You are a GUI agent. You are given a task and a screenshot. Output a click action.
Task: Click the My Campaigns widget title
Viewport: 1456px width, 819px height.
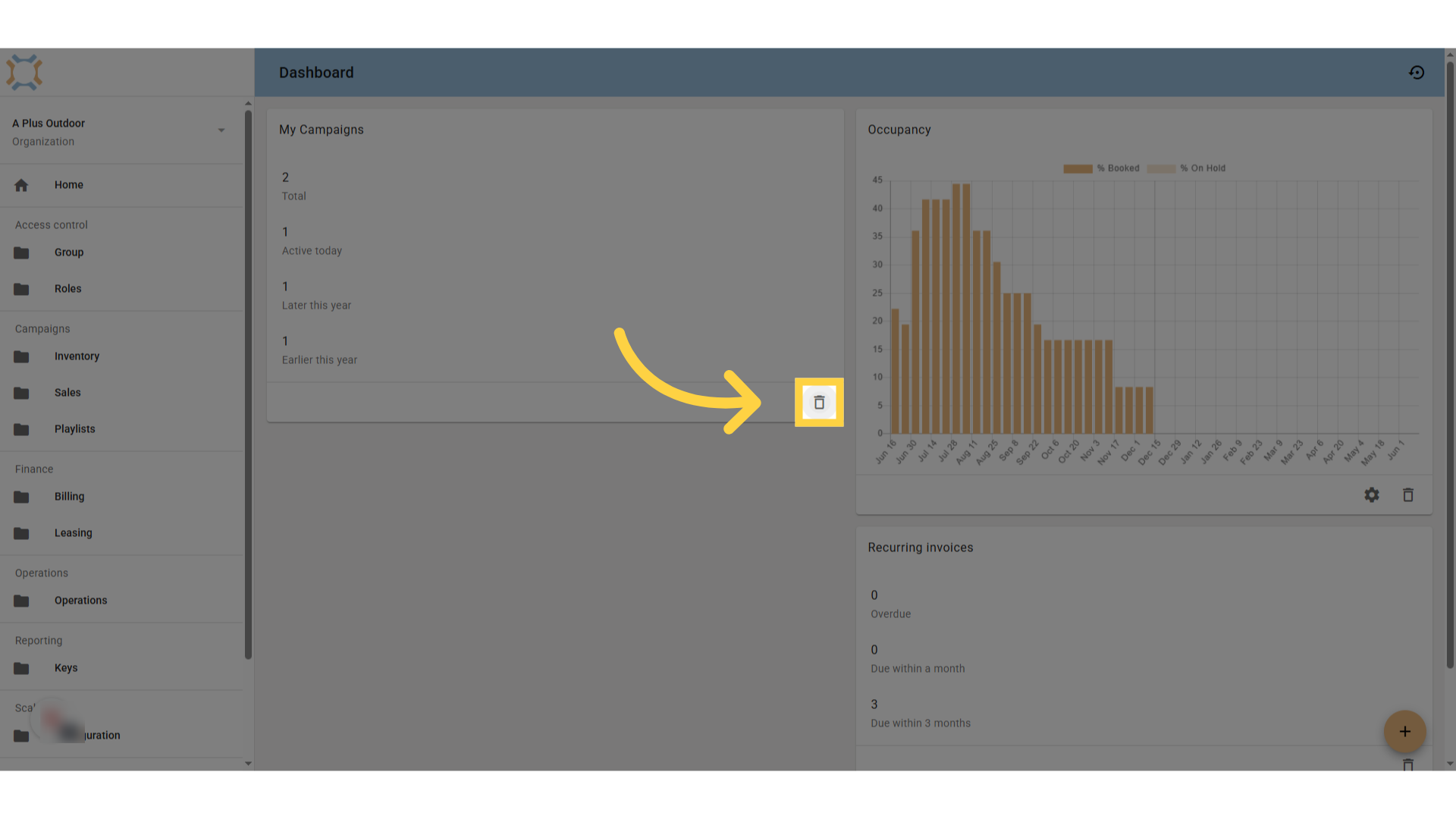point(322,130)
